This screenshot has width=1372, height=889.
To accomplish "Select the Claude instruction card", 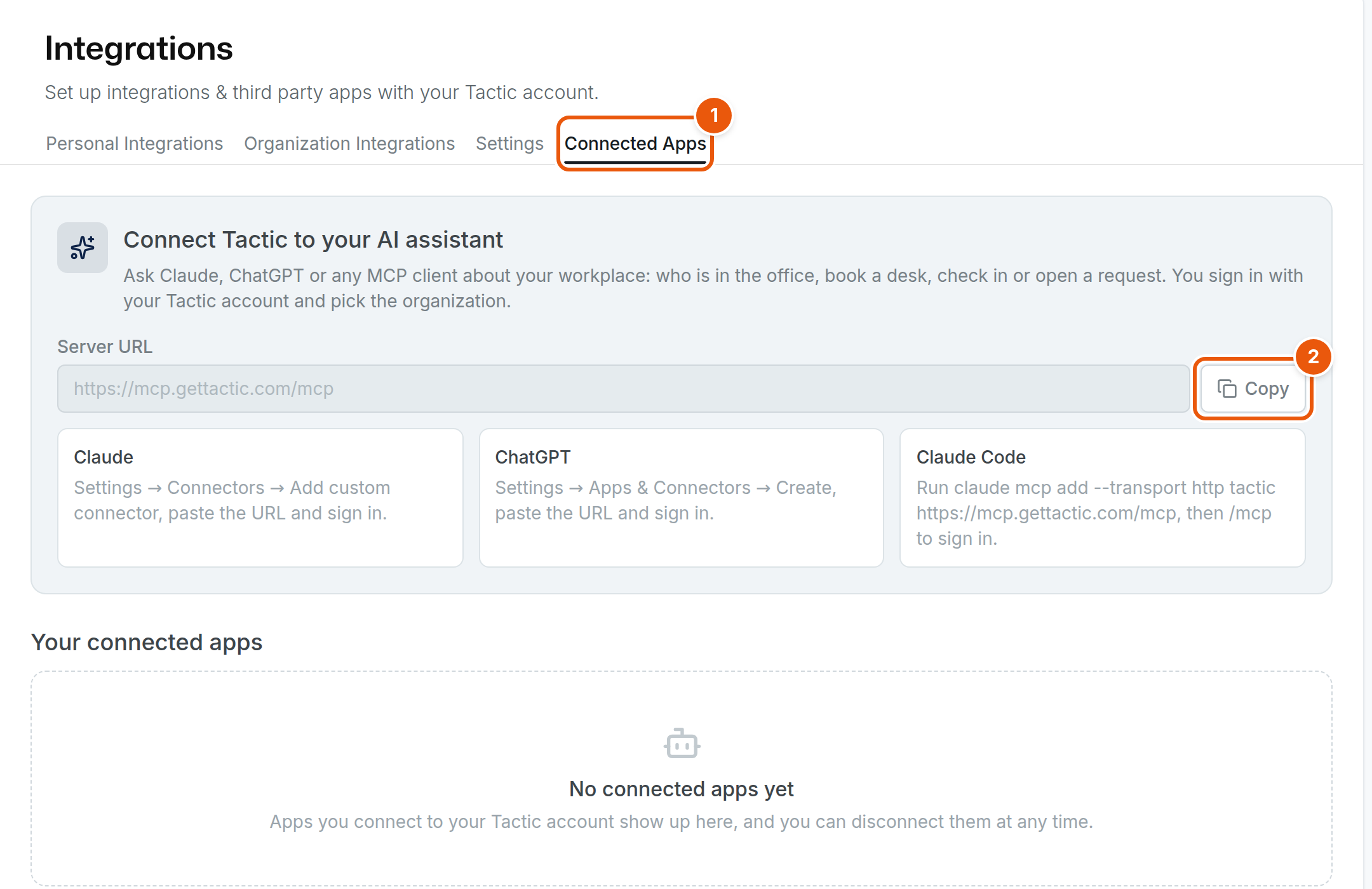I will click(260, 498).
